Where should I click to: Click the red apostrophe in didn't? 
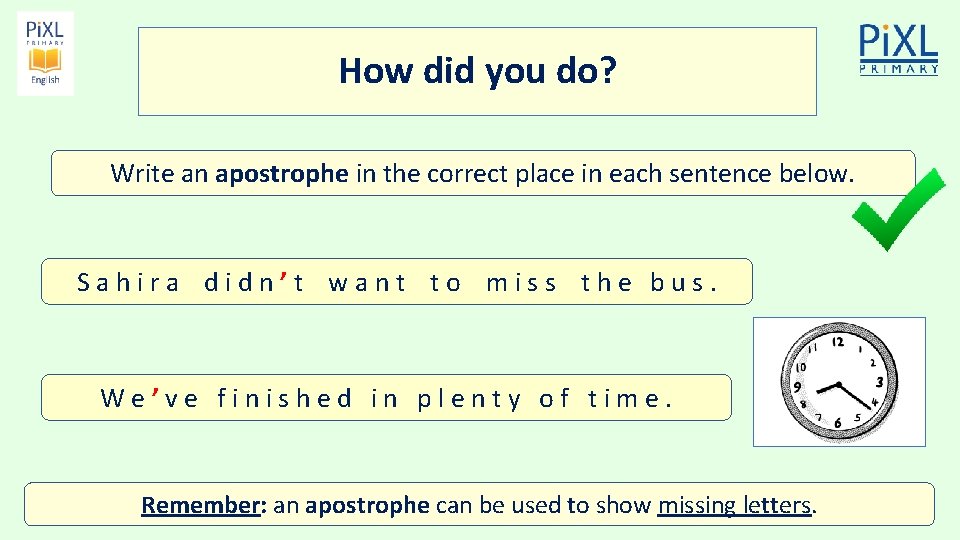283,280
